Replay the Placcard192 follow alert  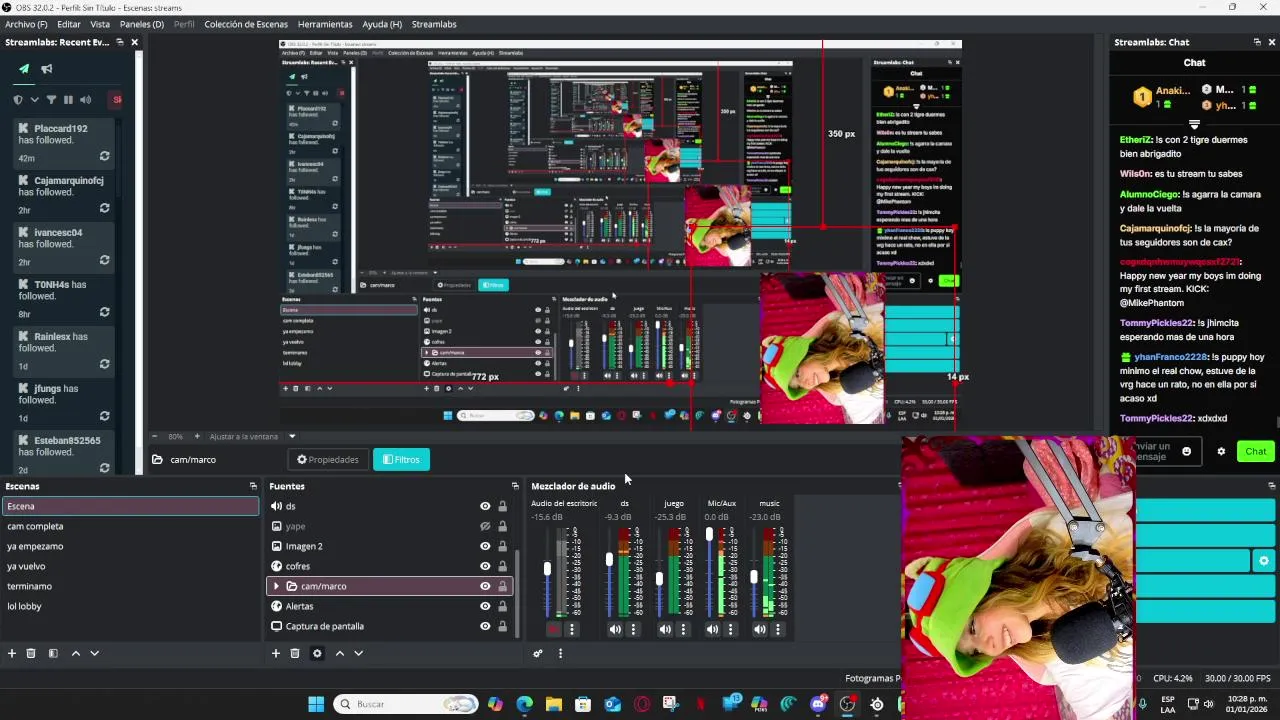pyautogui.click(x=104, y=157)
